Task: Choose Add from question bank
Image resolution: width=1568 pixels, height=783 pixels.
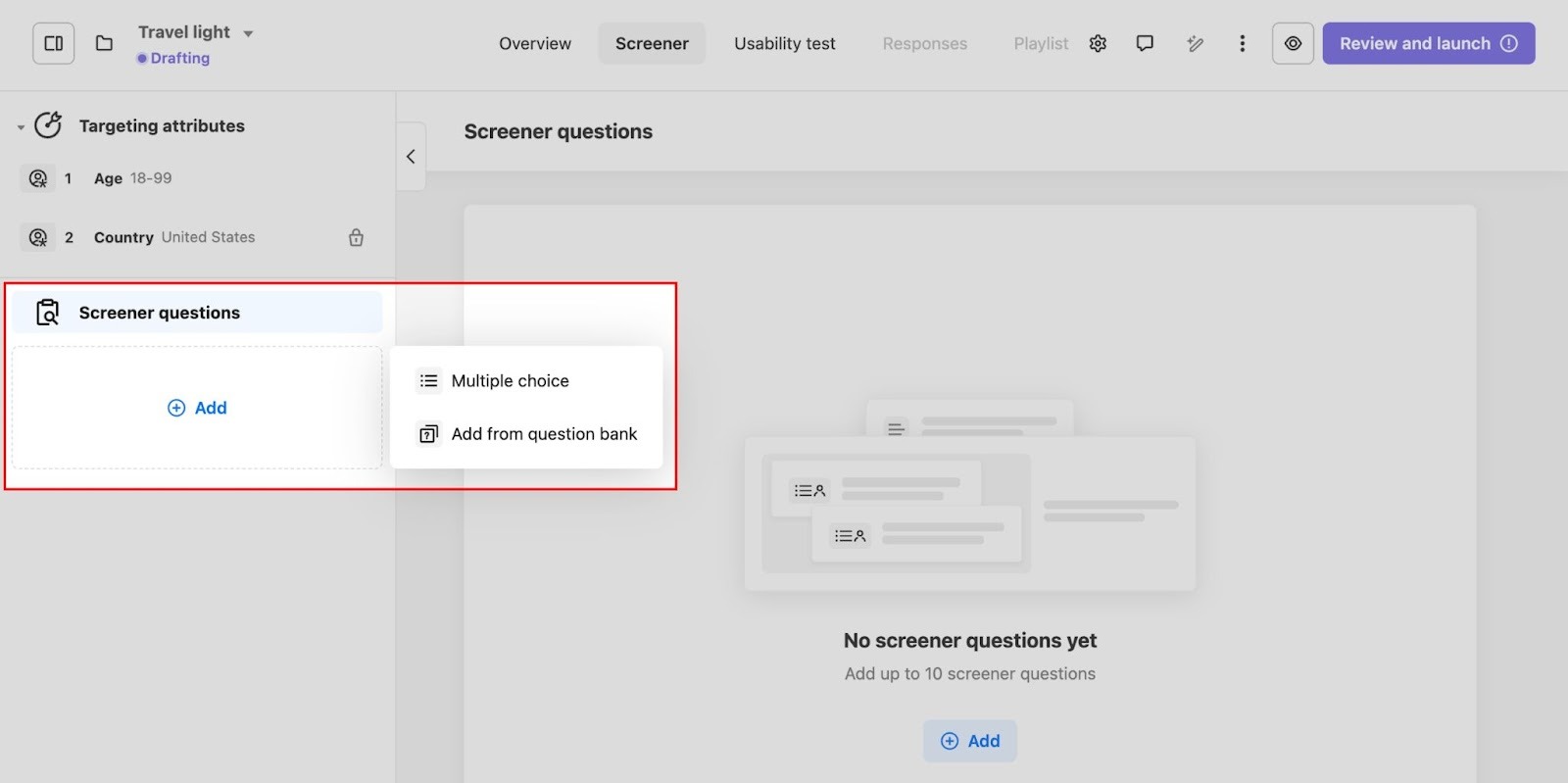Action: pyautogui.click(x=543, y=433)
